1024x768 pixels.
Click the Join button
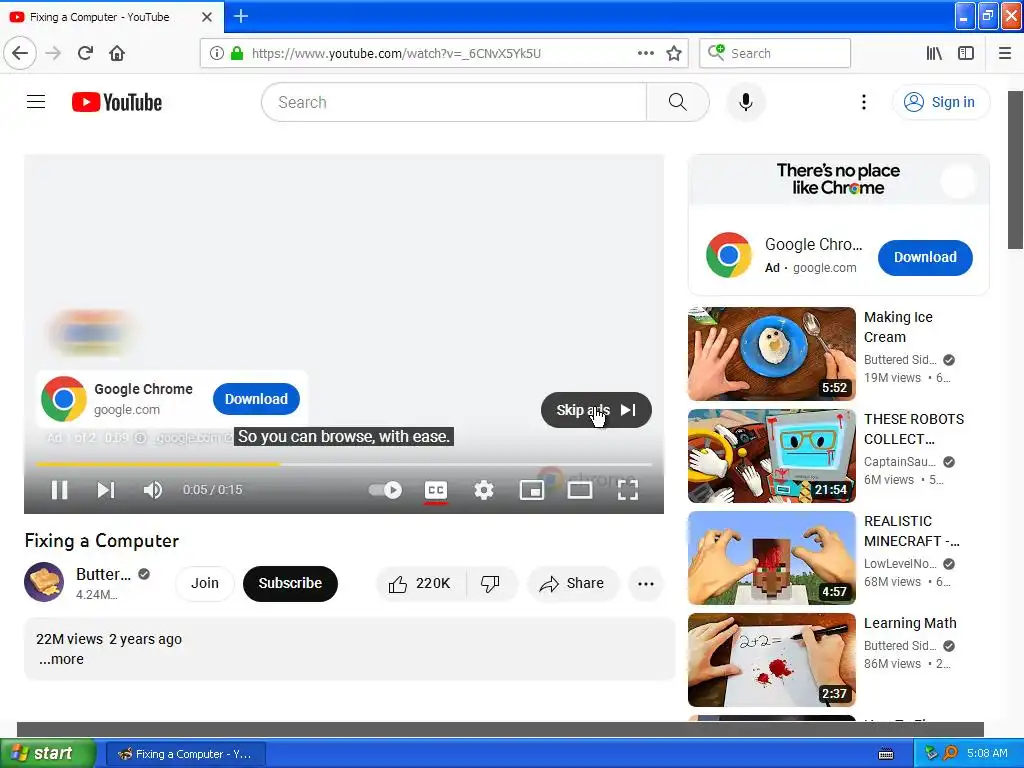tap(204, 583)
